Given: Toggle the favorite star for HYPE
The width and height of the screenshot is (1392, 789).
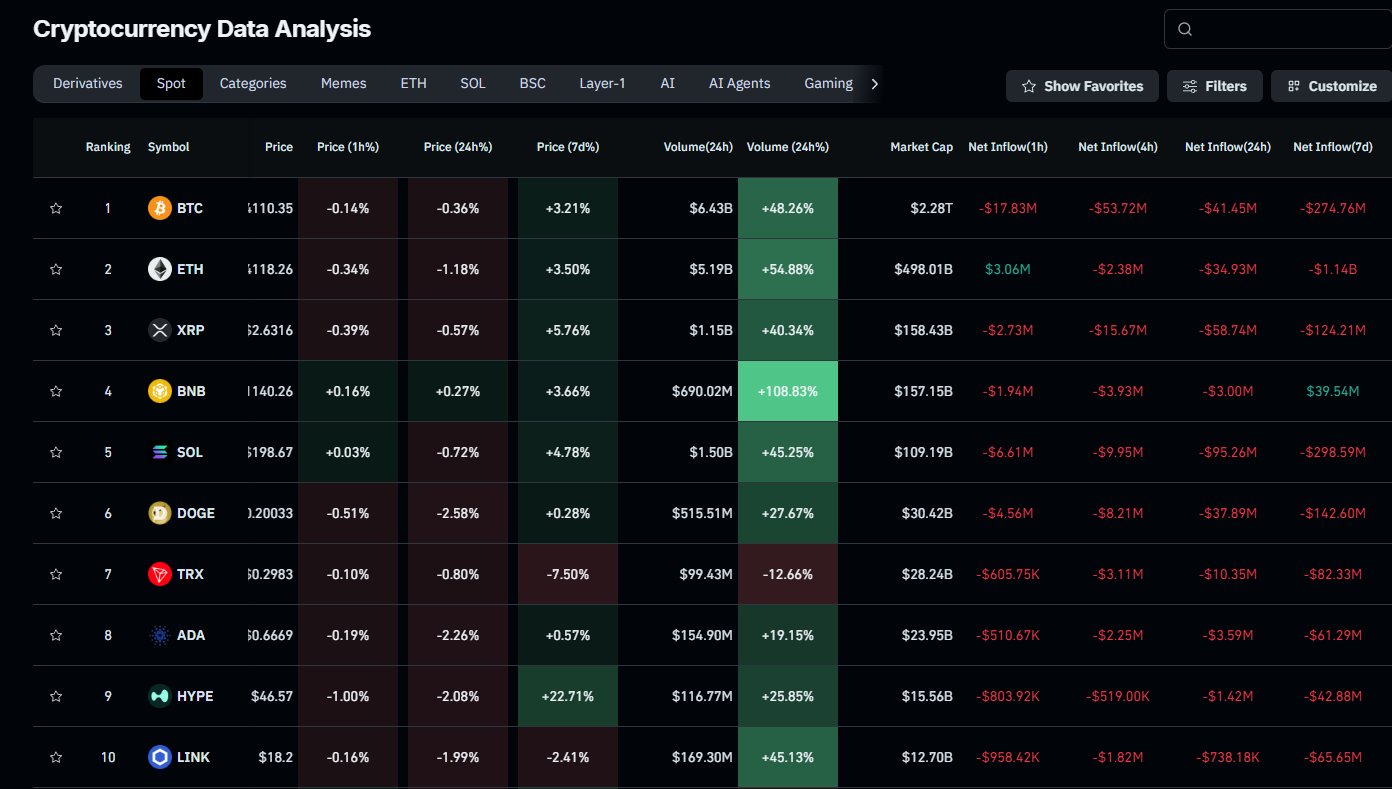Looking at the screenshot, I should [x=56, y=696].
